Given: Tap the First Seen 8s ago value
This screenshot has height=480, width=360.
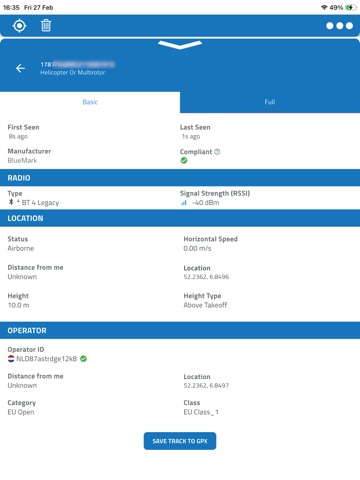Looking at the screenshot, I should coord(18,136).
